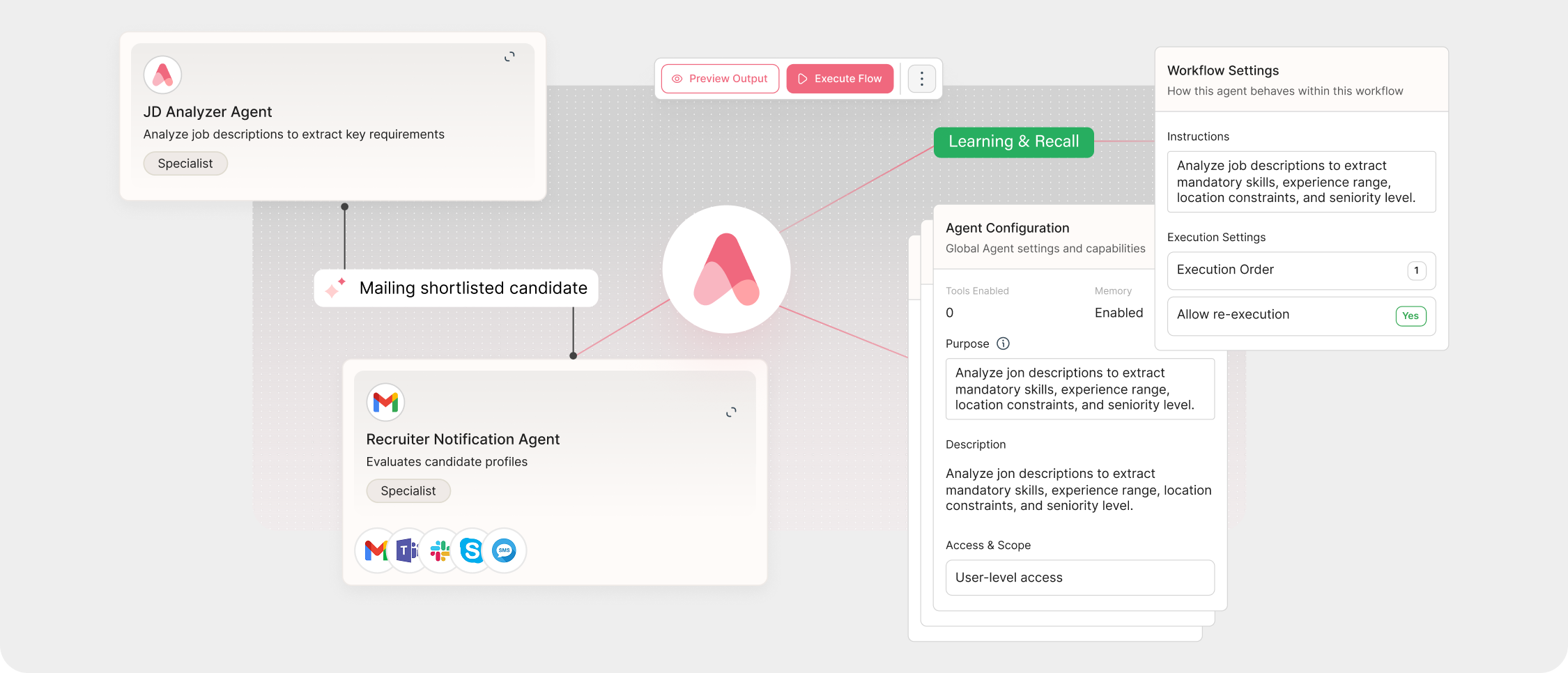Image resolution: width=1568 pixels, height=673 pixels.
Task: Select the Microsoft Teams integration icon
Action: 407,550
